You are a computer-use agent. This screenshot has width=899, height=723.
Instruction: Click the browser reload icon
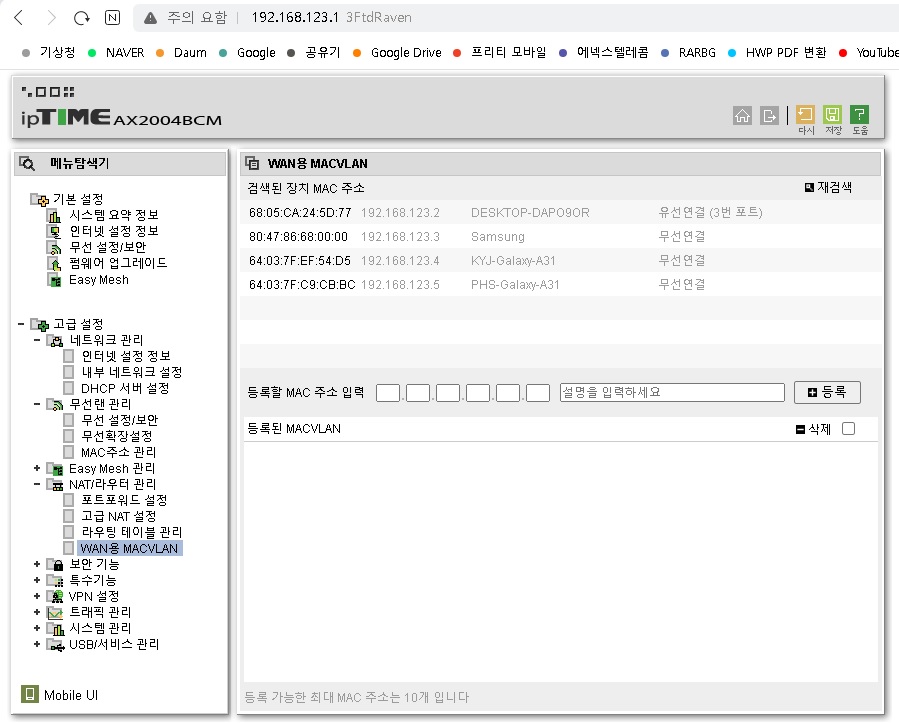click(81, 18)
